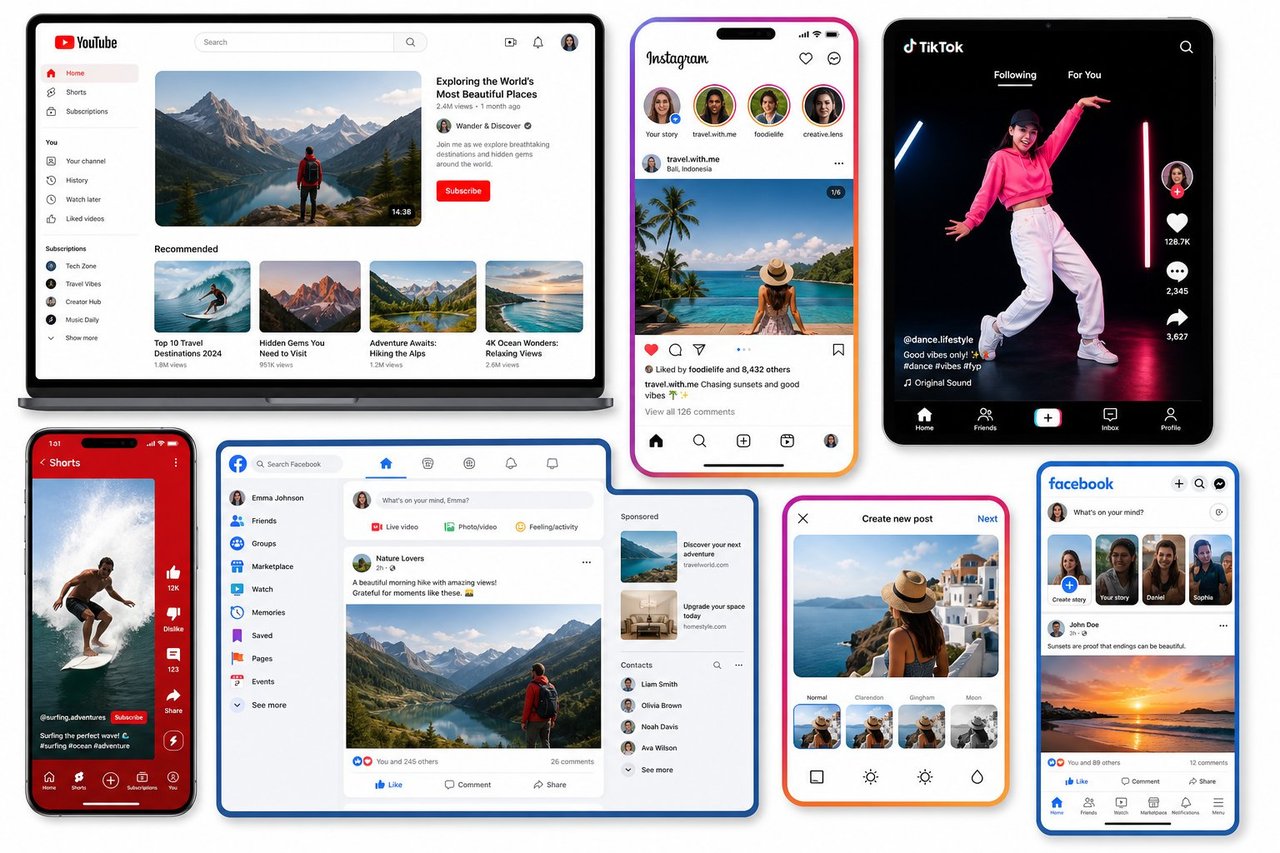Tap Create story card on Facebook mobile
This screenshot has height=853, width=1280.
click(x=1069, y=570)
